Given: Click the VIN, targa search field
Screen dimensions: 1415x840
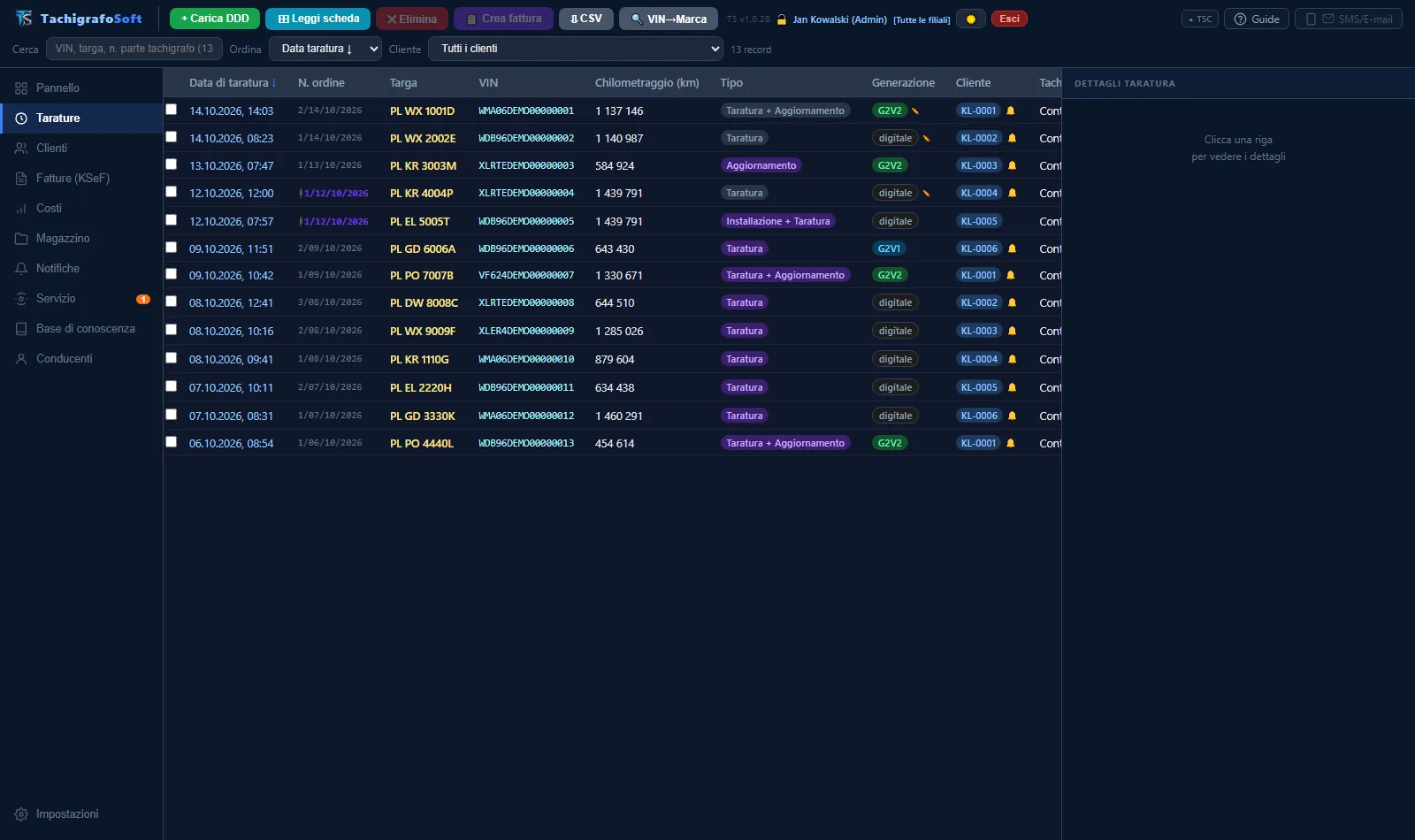Looking at the screenshot, I should point(134,49).
